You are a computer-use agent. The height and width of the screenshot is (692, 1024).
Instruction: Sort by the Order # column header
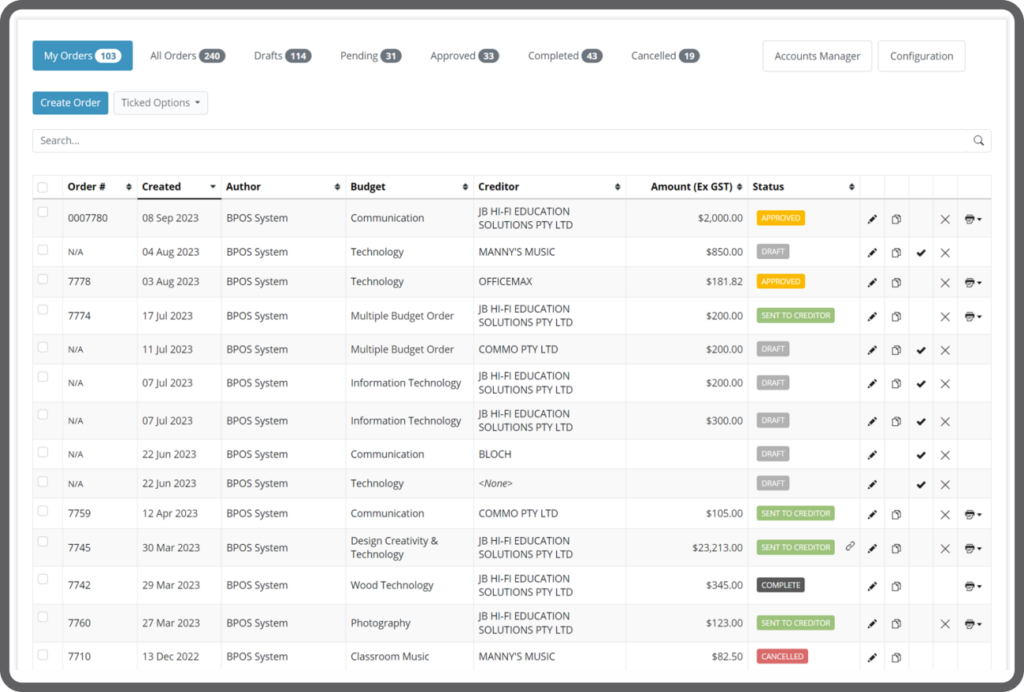[x=99, y=187]
